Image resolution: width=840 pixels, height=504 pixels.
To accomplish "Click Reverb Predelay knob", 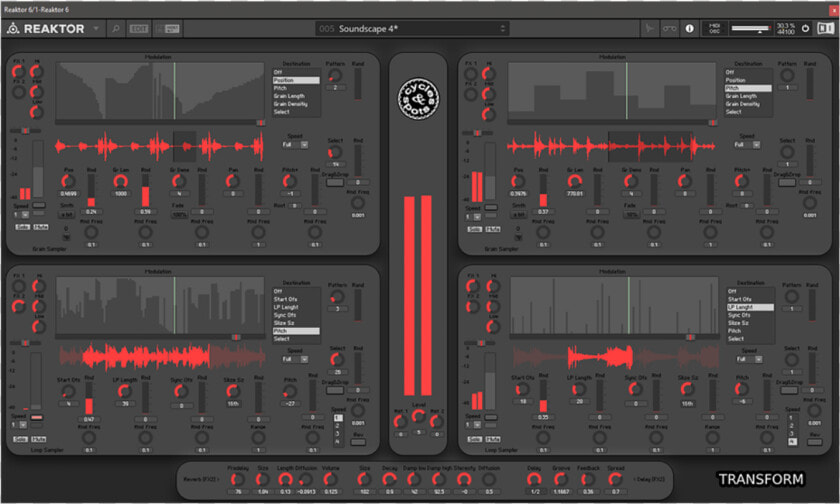I will pyautogui.click(x=238, y=480).
